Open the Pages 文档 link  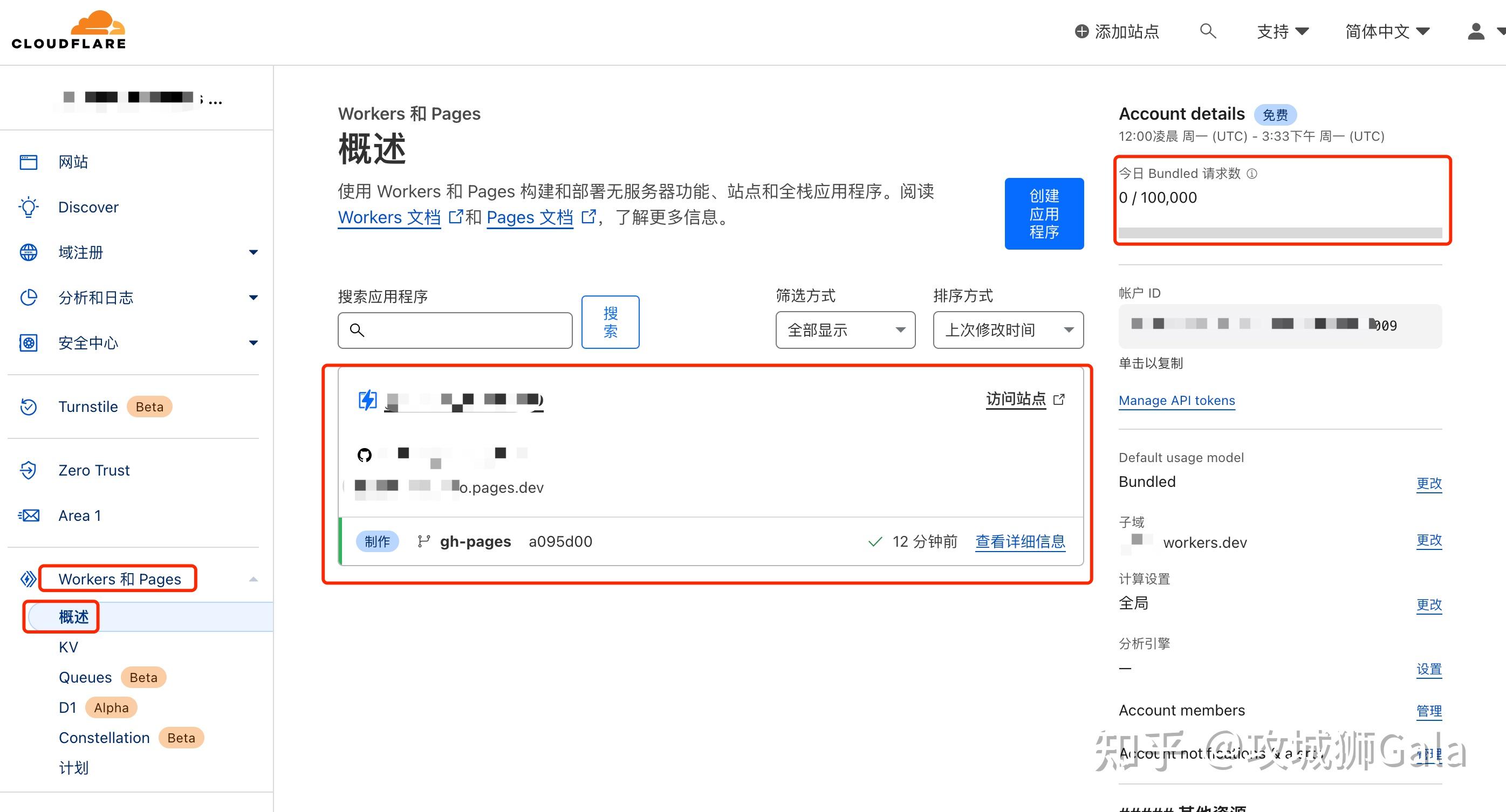(530, 217)
